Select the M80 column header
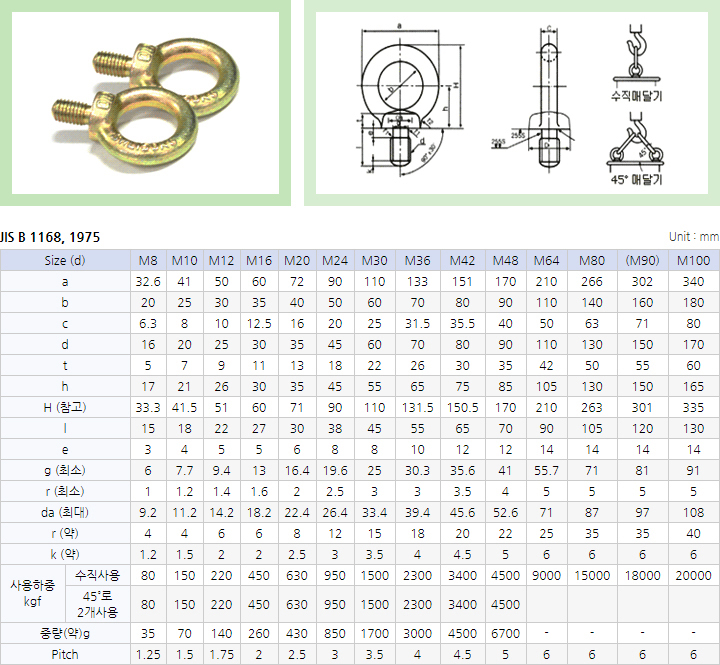This screenshot has height=665, width=720. tap(592, 260)
